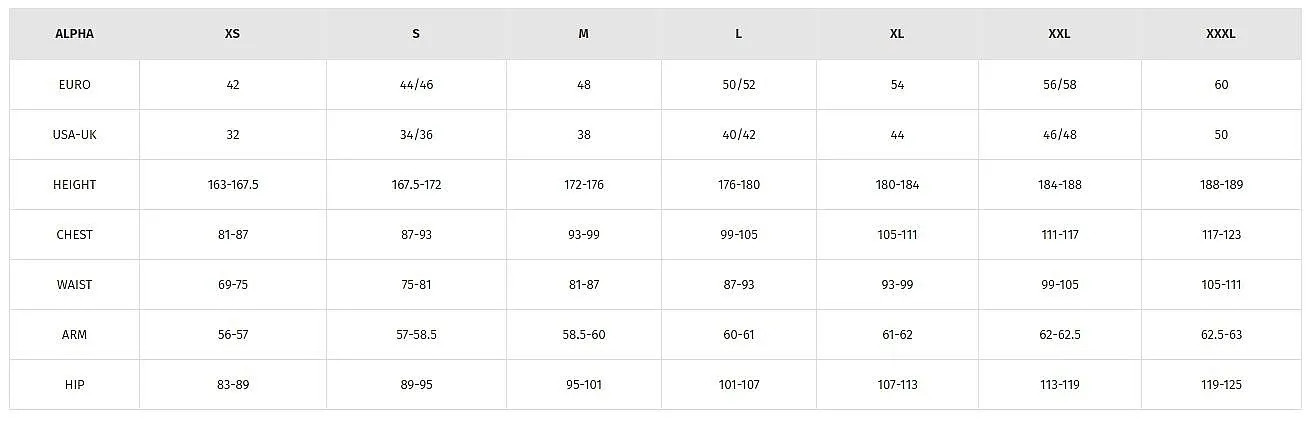Select the 163-167.5 height cell
The height and width of the screenshot is (421, 1310).
pyautogui.click(x=232, y=185)
